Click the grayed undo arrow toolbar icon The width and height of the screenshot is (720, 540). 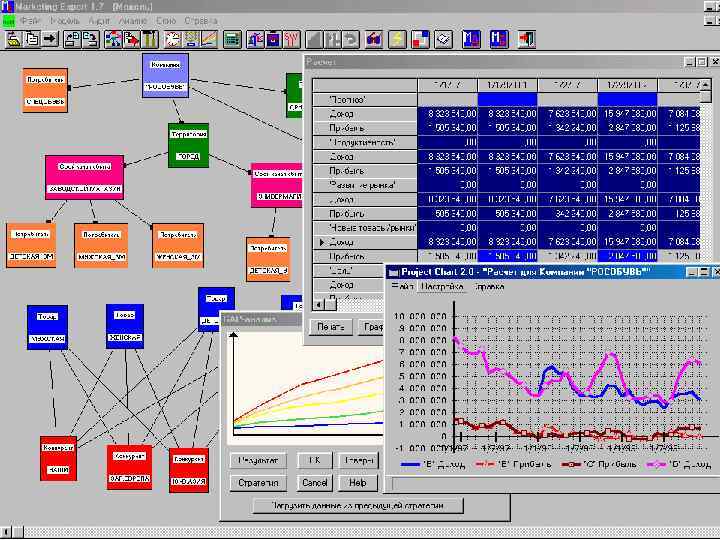(351, 39)
